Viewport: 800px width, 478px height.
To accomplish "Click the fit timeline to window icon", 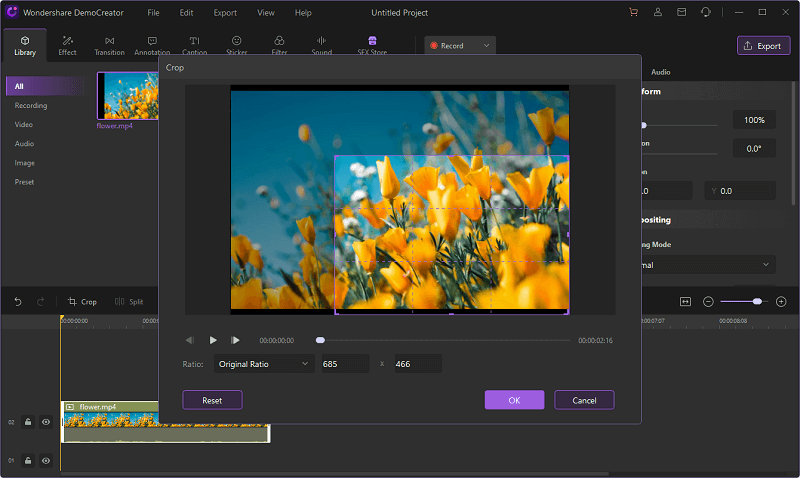I will point(685,301).
